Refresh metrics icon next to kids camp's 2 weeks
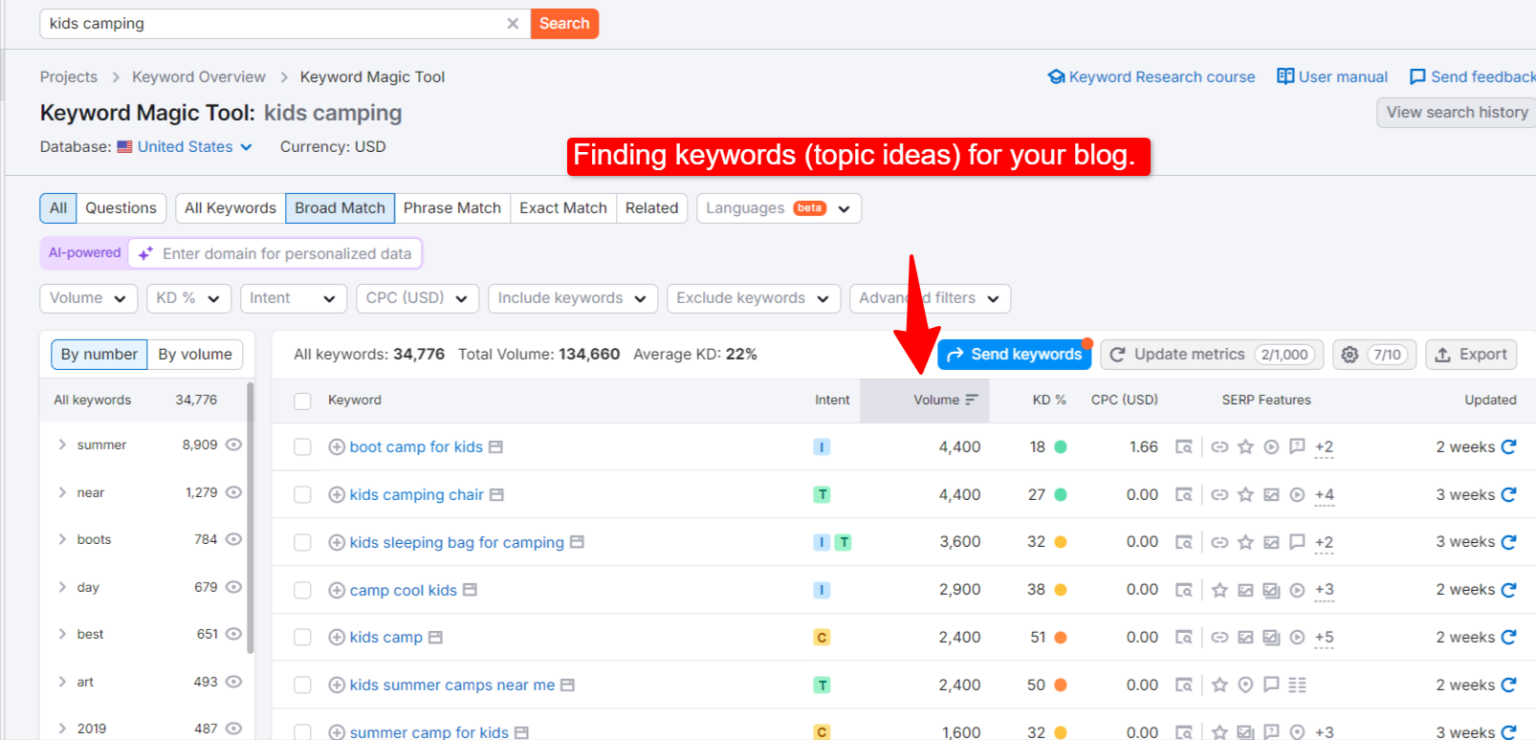This screenshot has height=740, width=1536. pos(1510,637)
